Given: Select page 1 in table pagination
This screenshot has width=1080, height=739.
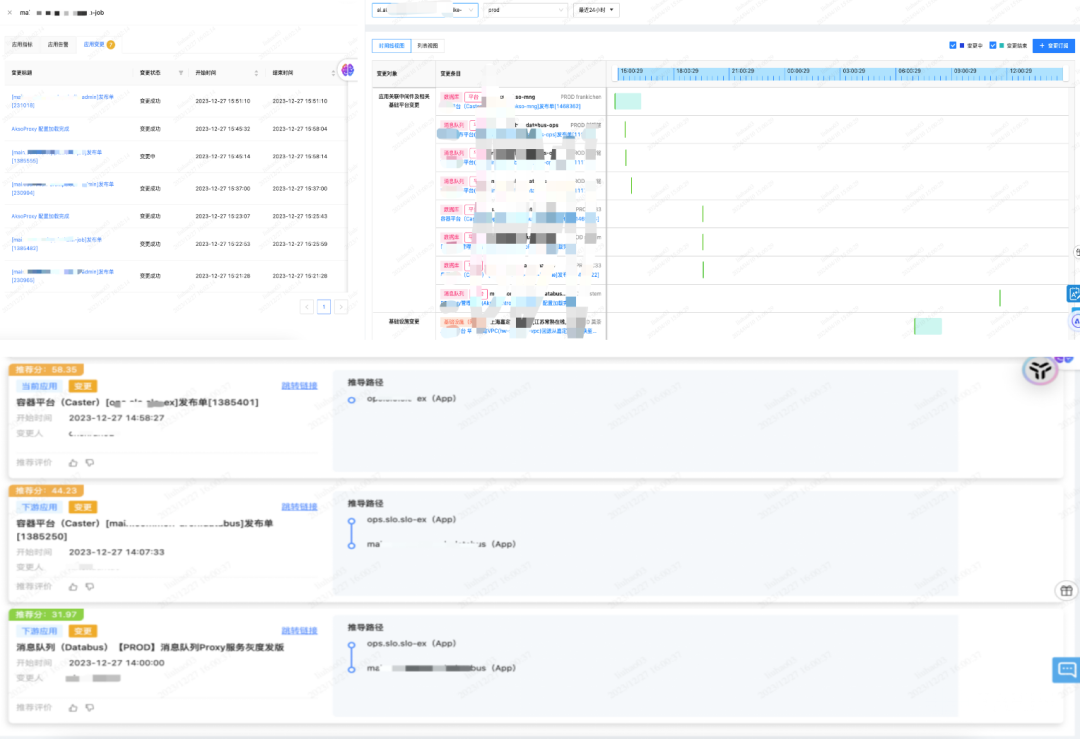Looking at the screenshot, I should (324, 306).
